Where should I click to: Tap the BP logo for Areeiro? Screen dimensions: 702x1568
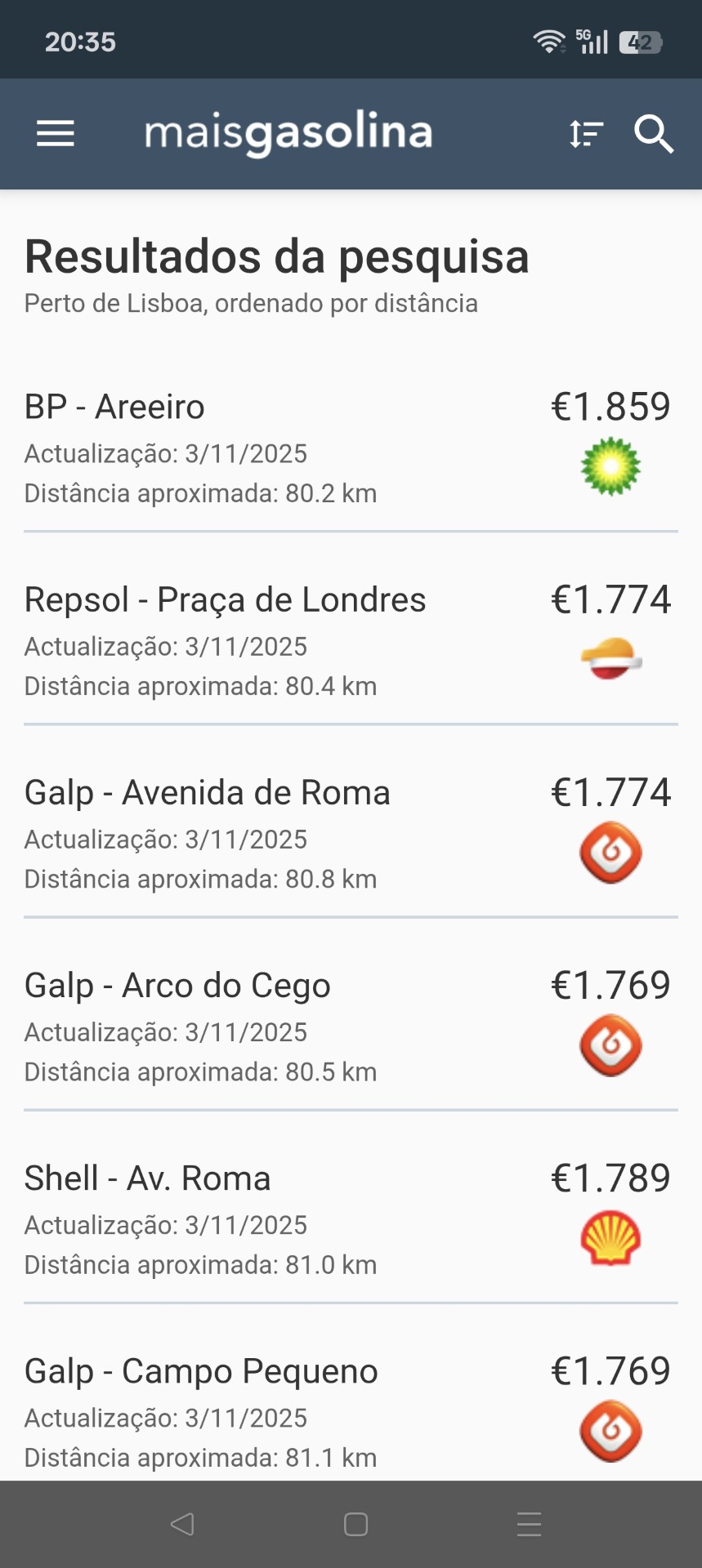coord(610,466)
